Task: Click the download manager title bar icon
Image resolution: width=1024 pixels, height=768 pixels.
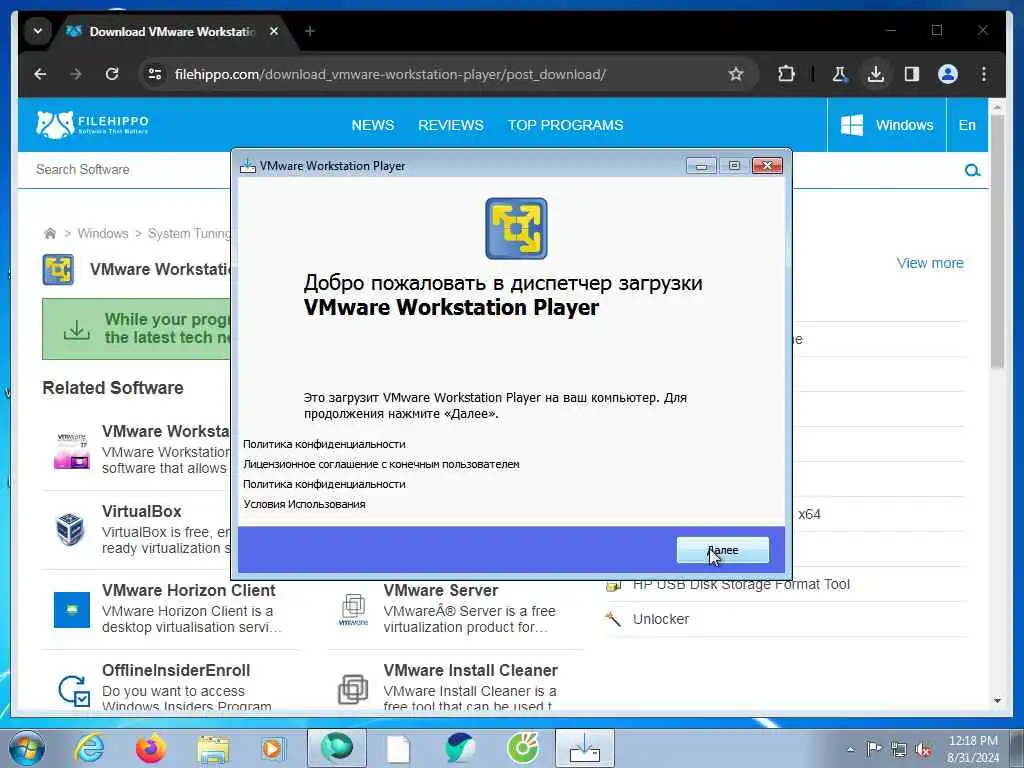Action: click(x=248, y=166)
